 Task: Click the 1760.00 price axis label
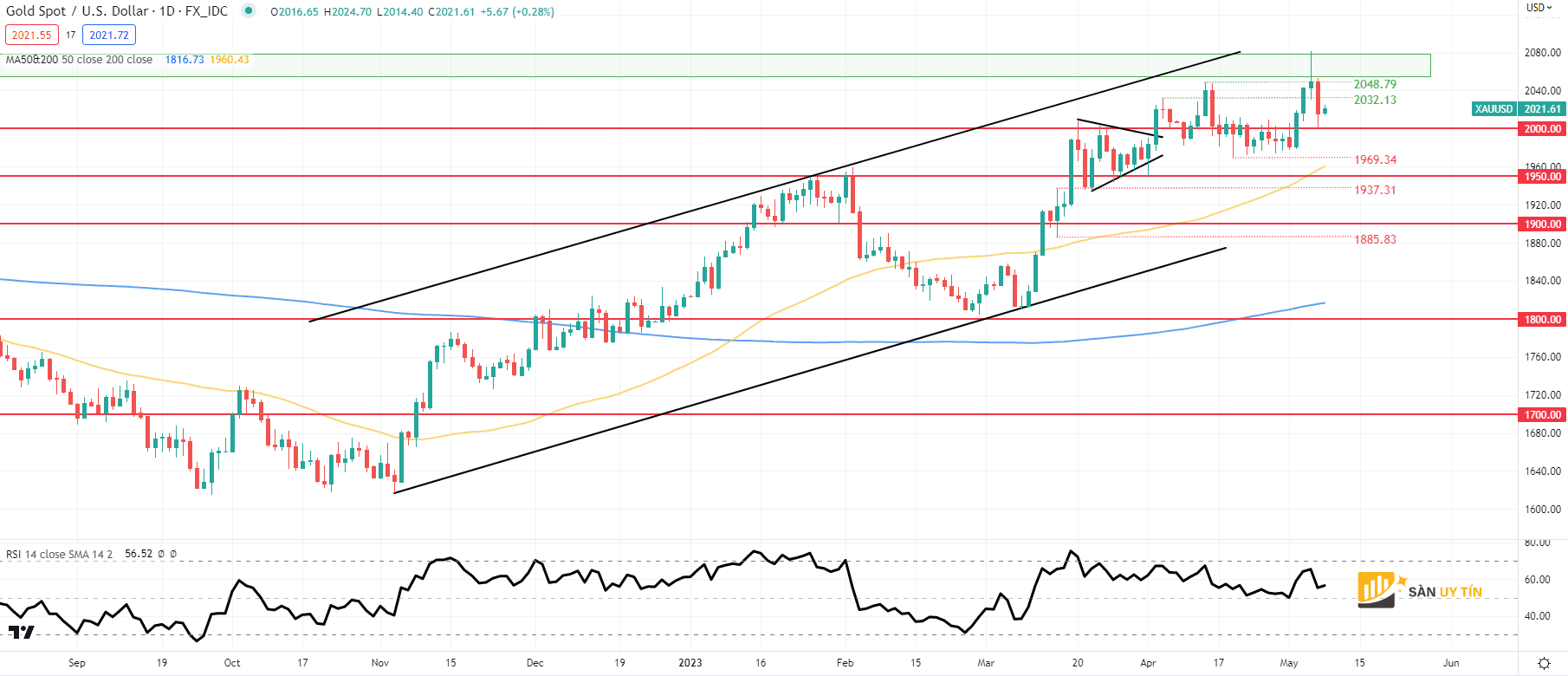point(1543,357)
